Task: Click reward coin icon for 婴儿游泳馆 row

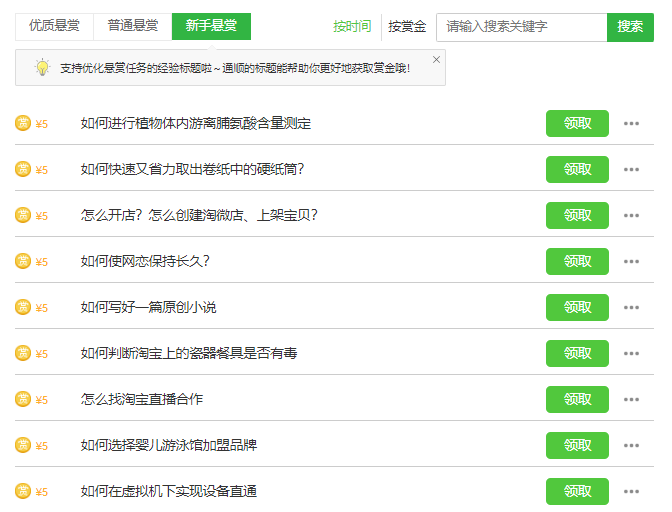Action: point(23,445)
